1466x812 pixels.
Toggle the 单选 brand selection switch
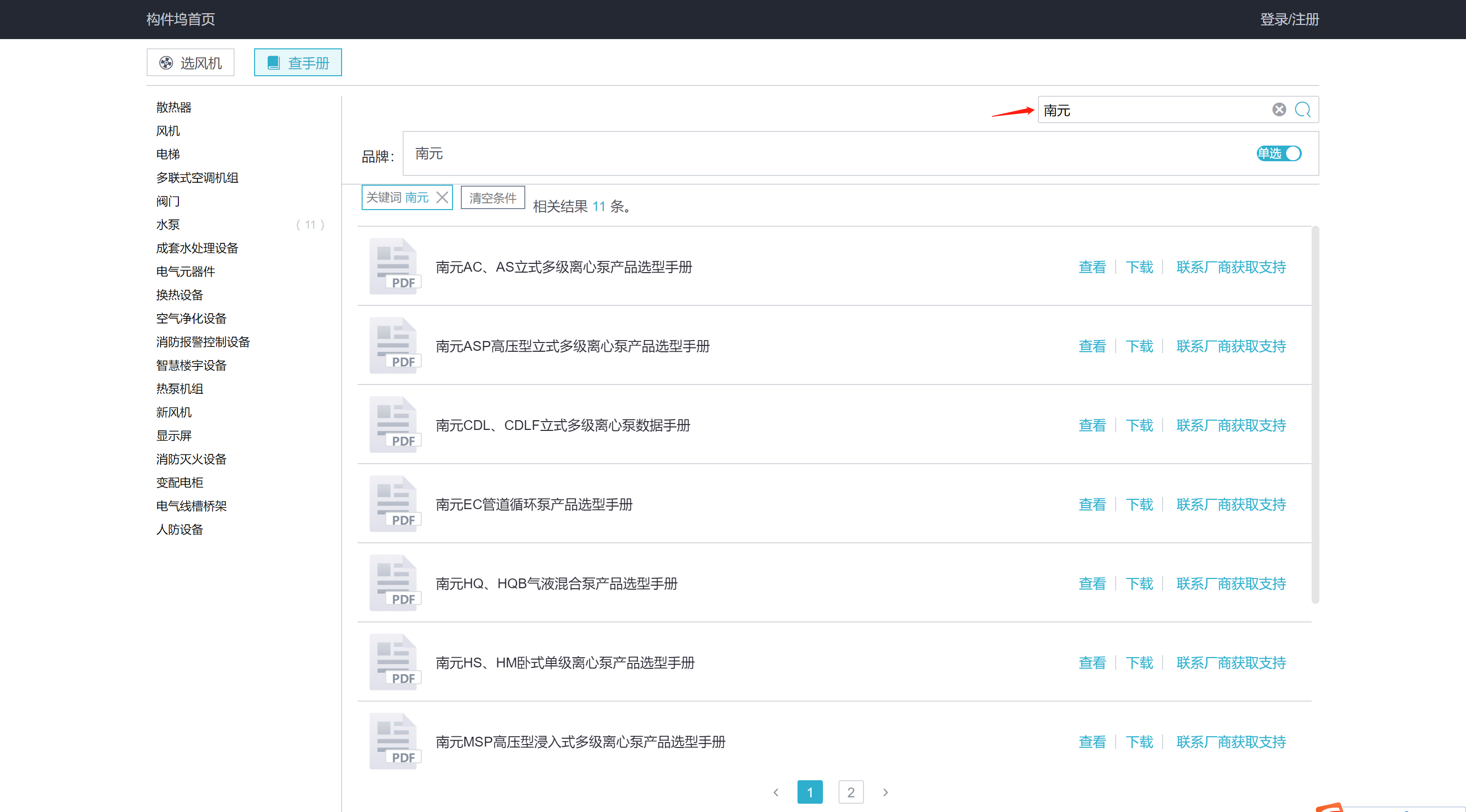tap(1279, 153)
